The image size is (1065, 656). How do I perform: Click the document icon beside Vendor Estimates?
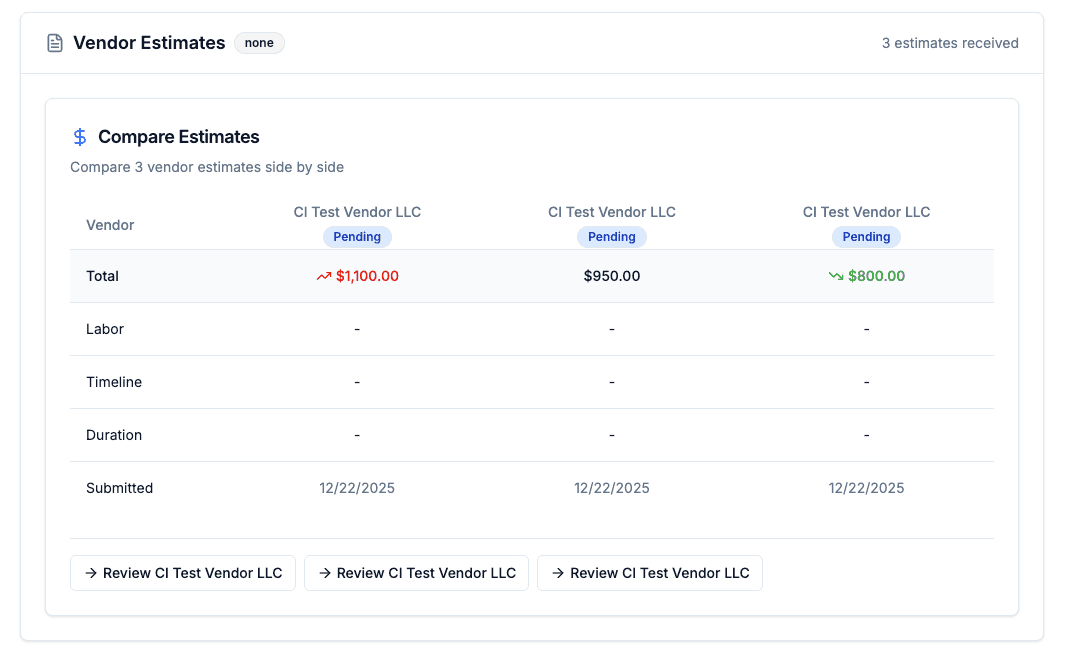click(55, 43)
